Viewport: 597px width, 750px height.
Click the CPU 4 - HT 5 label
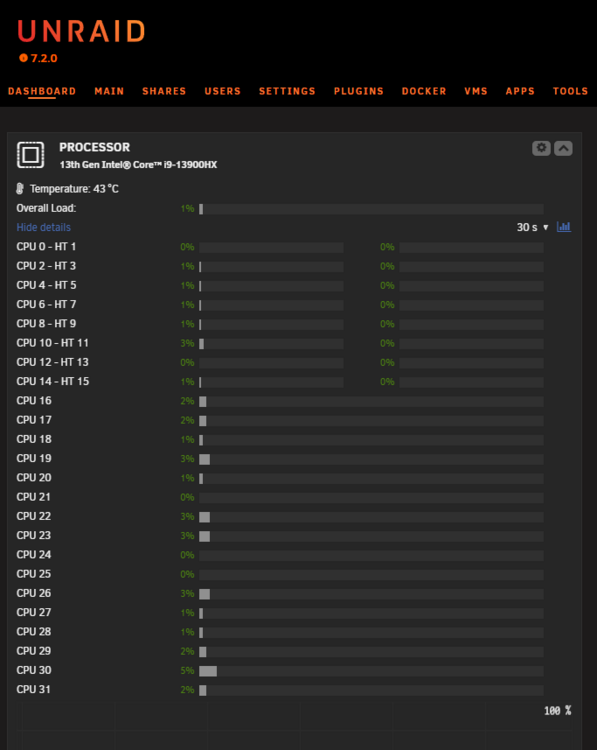pos(46,285)
